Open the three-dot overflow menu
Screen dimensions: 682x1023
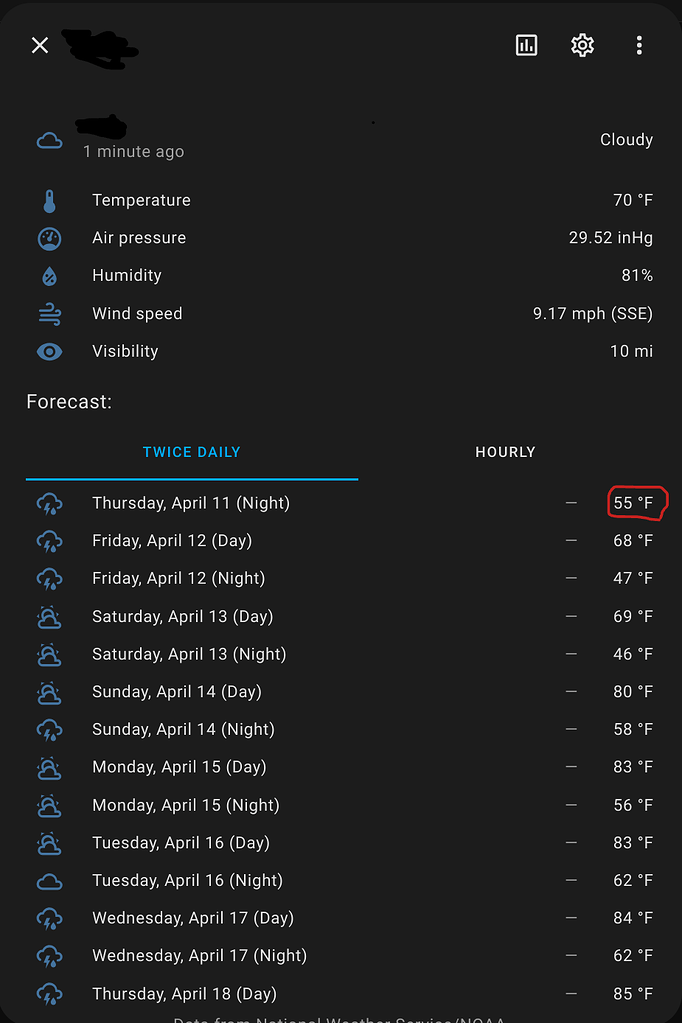coord(639,45)
